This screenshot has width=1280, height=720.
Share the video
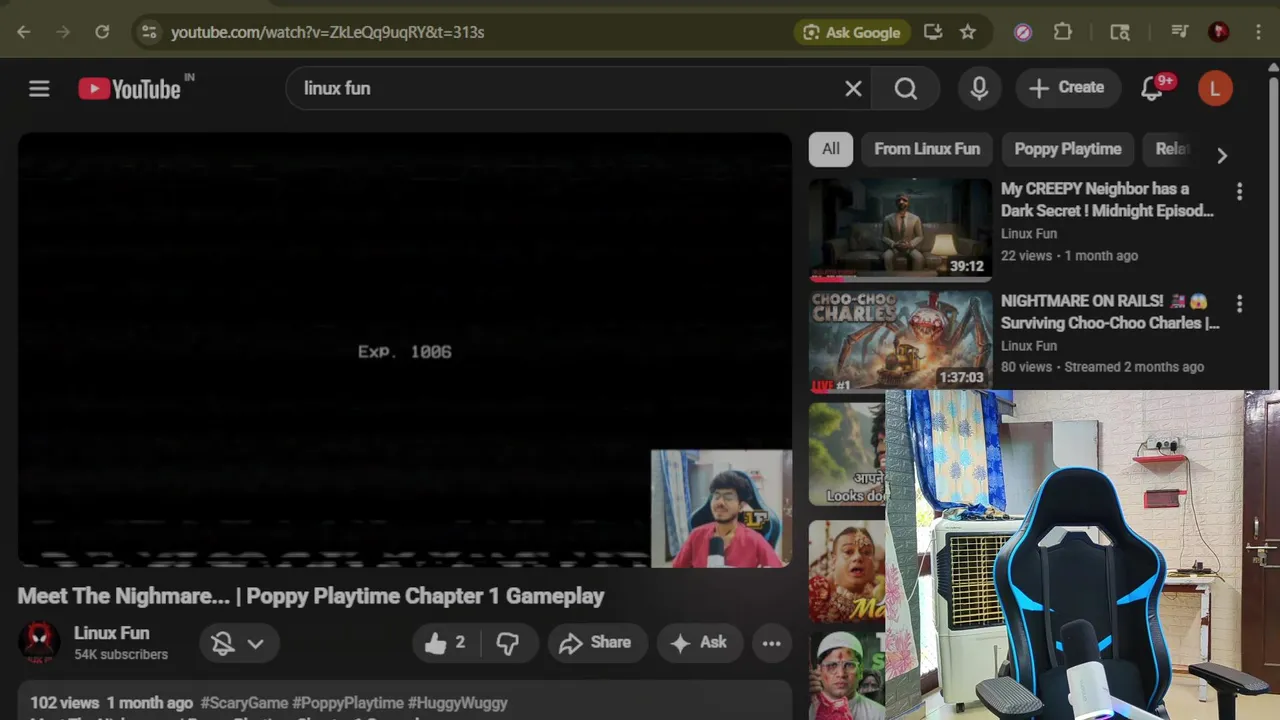[x=597, y=643]
